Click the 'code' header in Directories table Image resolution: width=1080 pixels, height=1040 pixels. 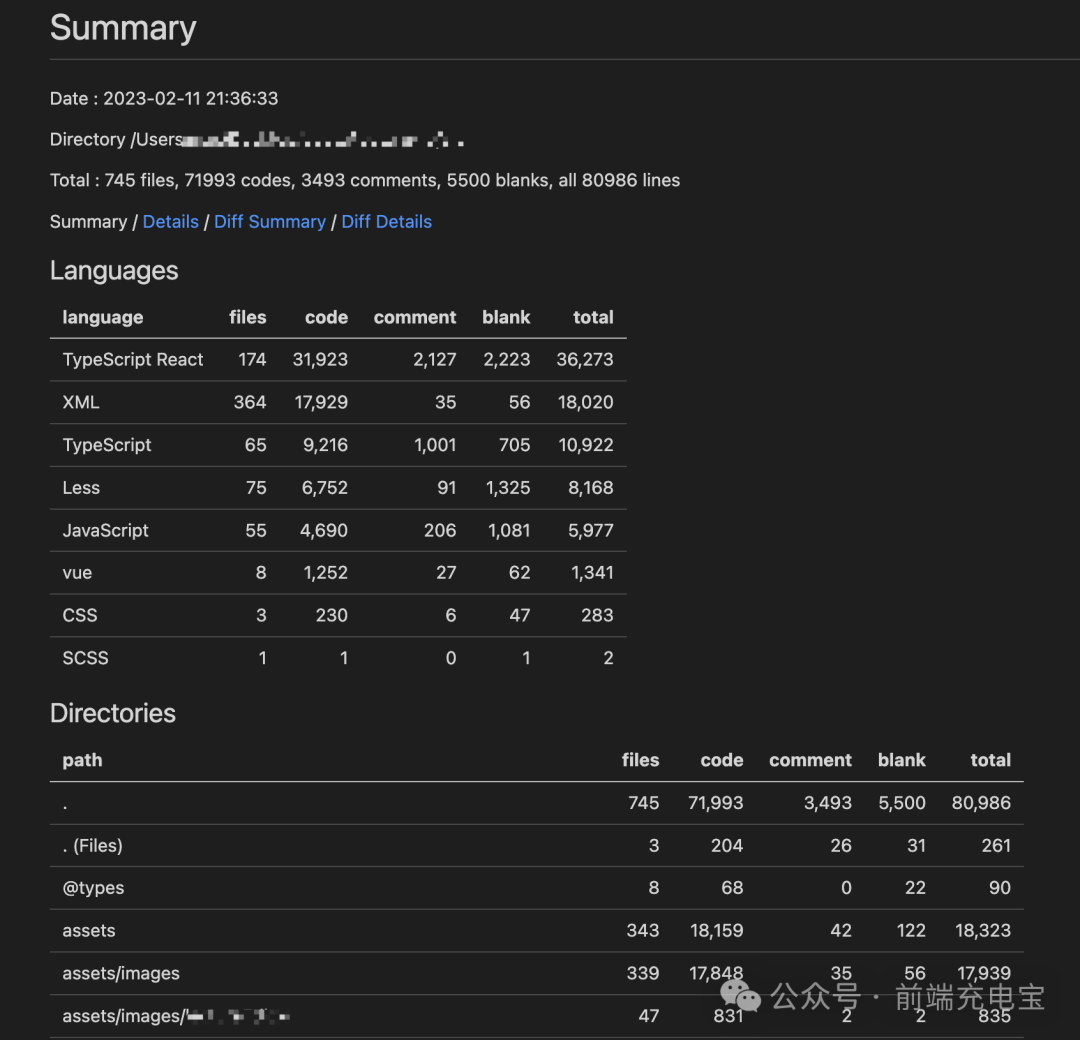click(x=722, y=760)
